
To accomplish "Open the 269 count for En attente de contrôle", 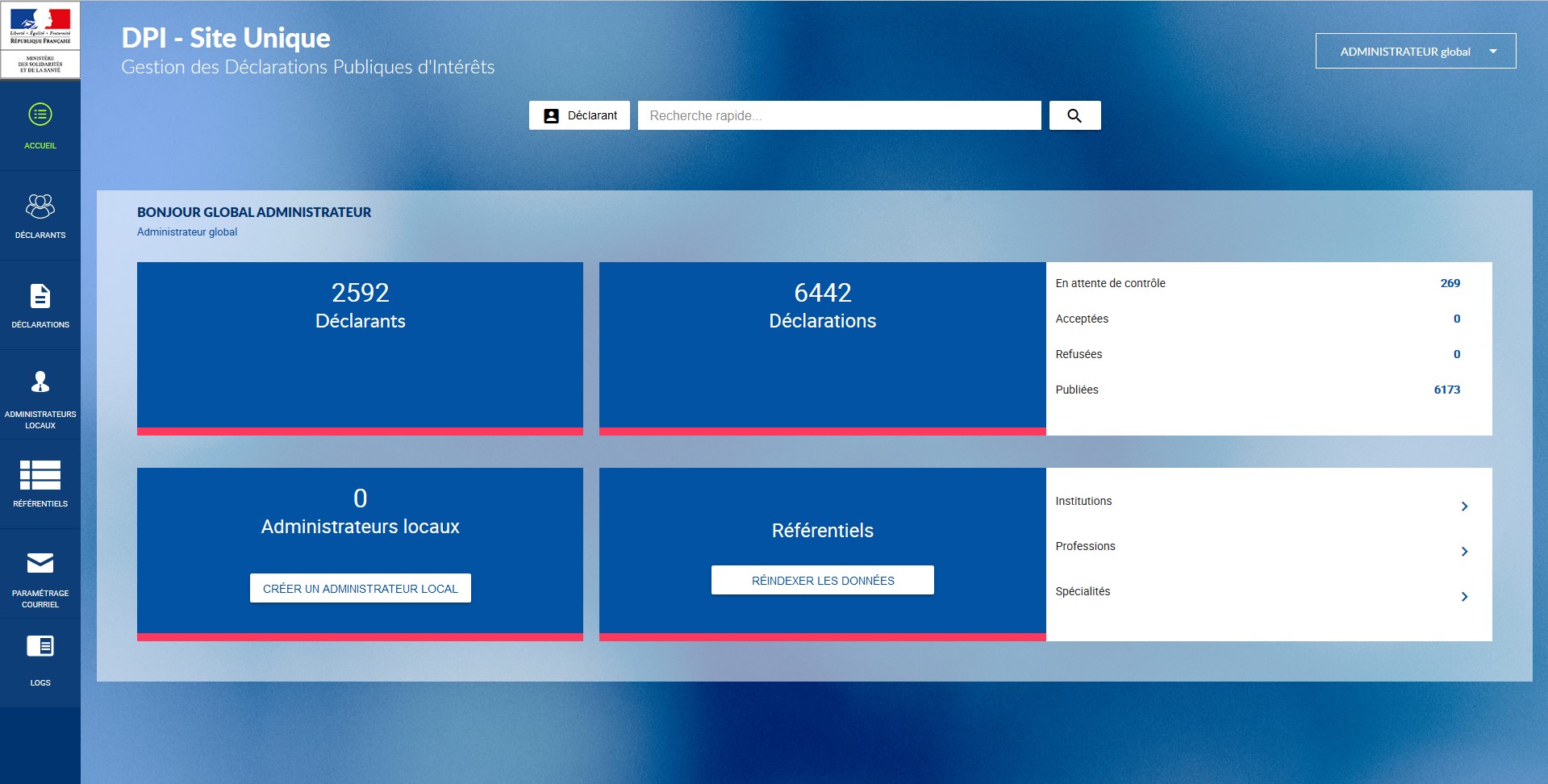I will pyautogui.click(x=1450, y=283).
